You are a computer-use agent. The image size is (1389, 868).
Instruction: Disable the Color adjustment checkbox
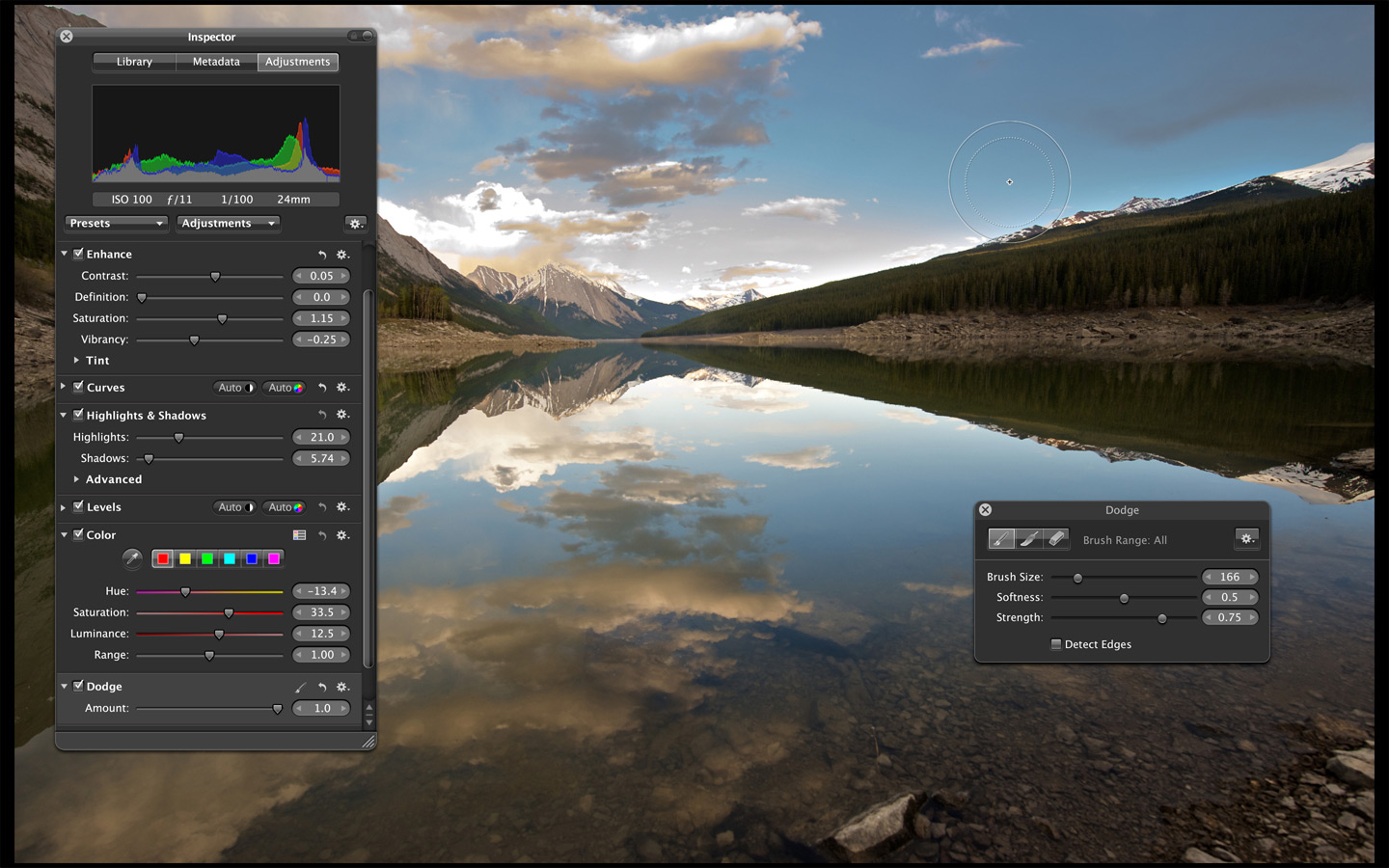coord(78,534)
